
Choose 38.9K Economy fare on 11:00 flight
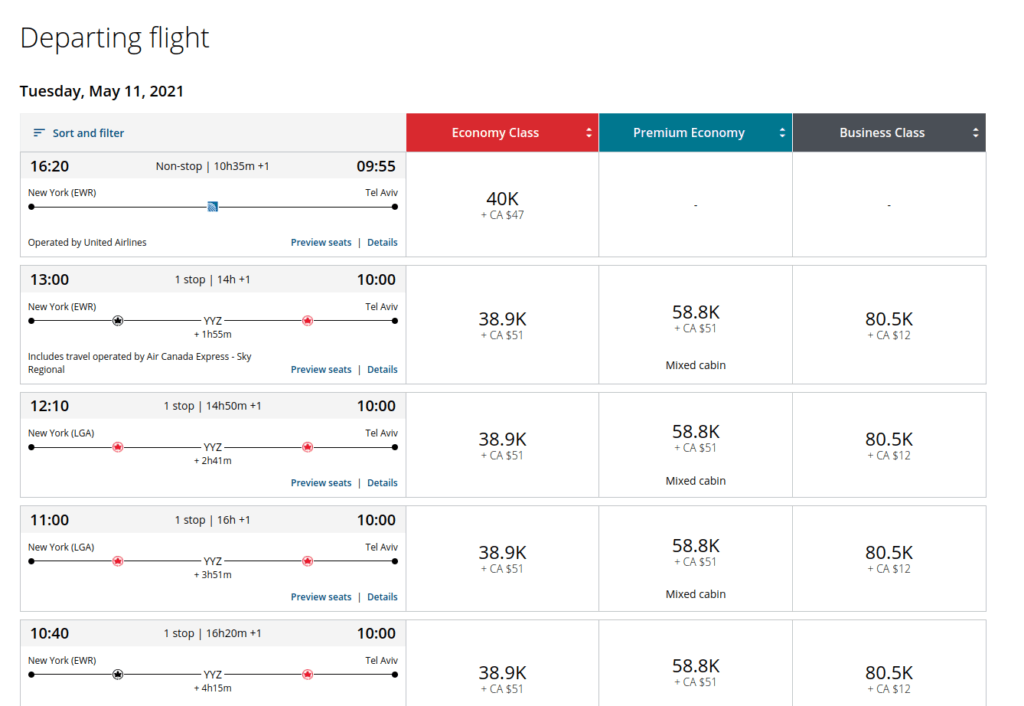(502, 558)
